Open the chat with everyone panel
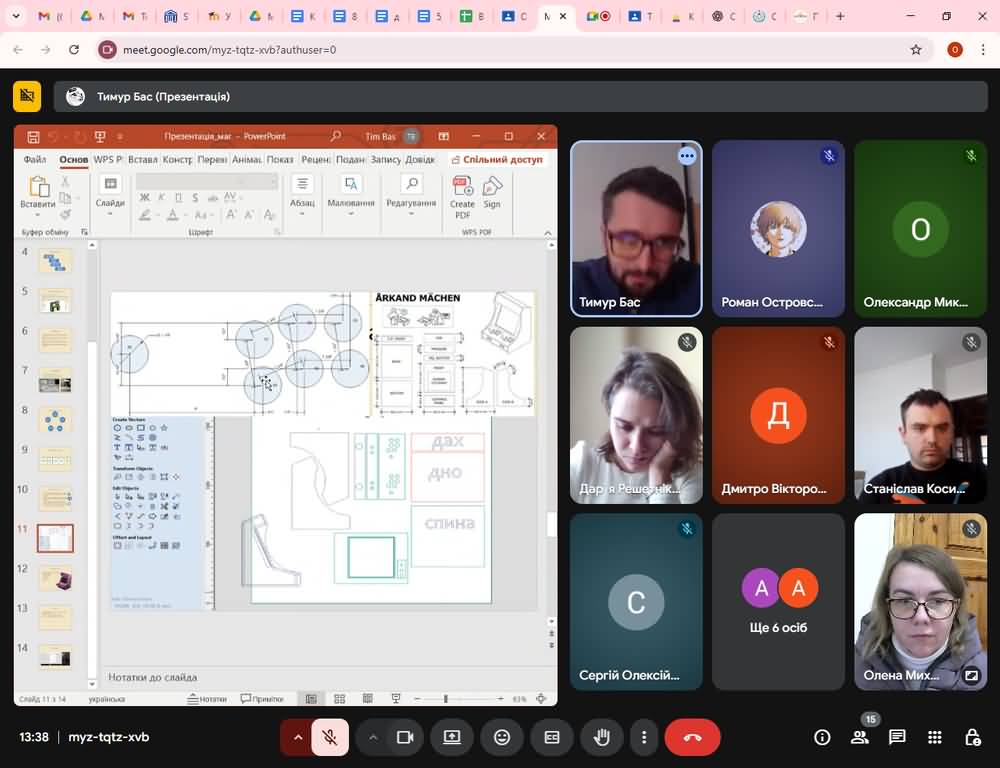This screenshot has width=1000, height=768. (x=897, y=737)
